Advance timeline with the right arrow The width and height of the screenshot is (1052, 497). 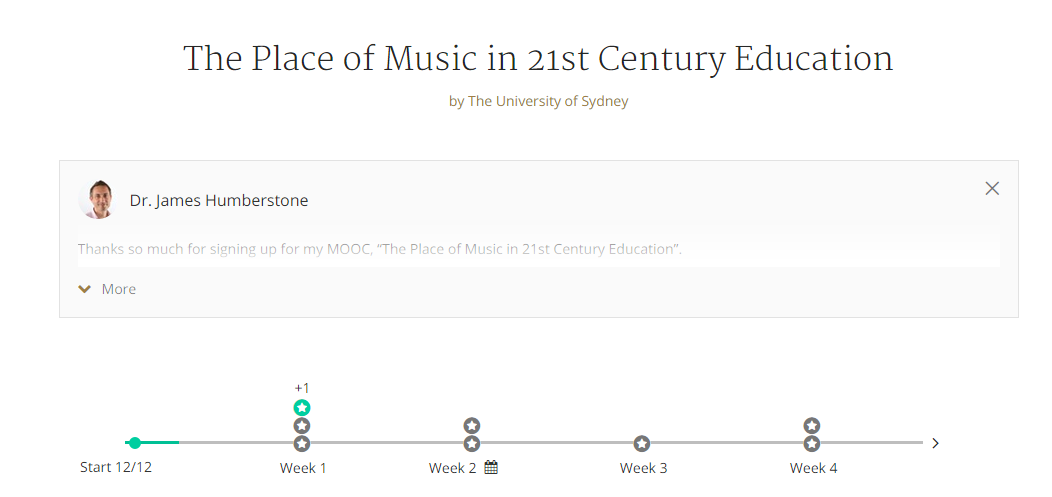coord(935,443)
